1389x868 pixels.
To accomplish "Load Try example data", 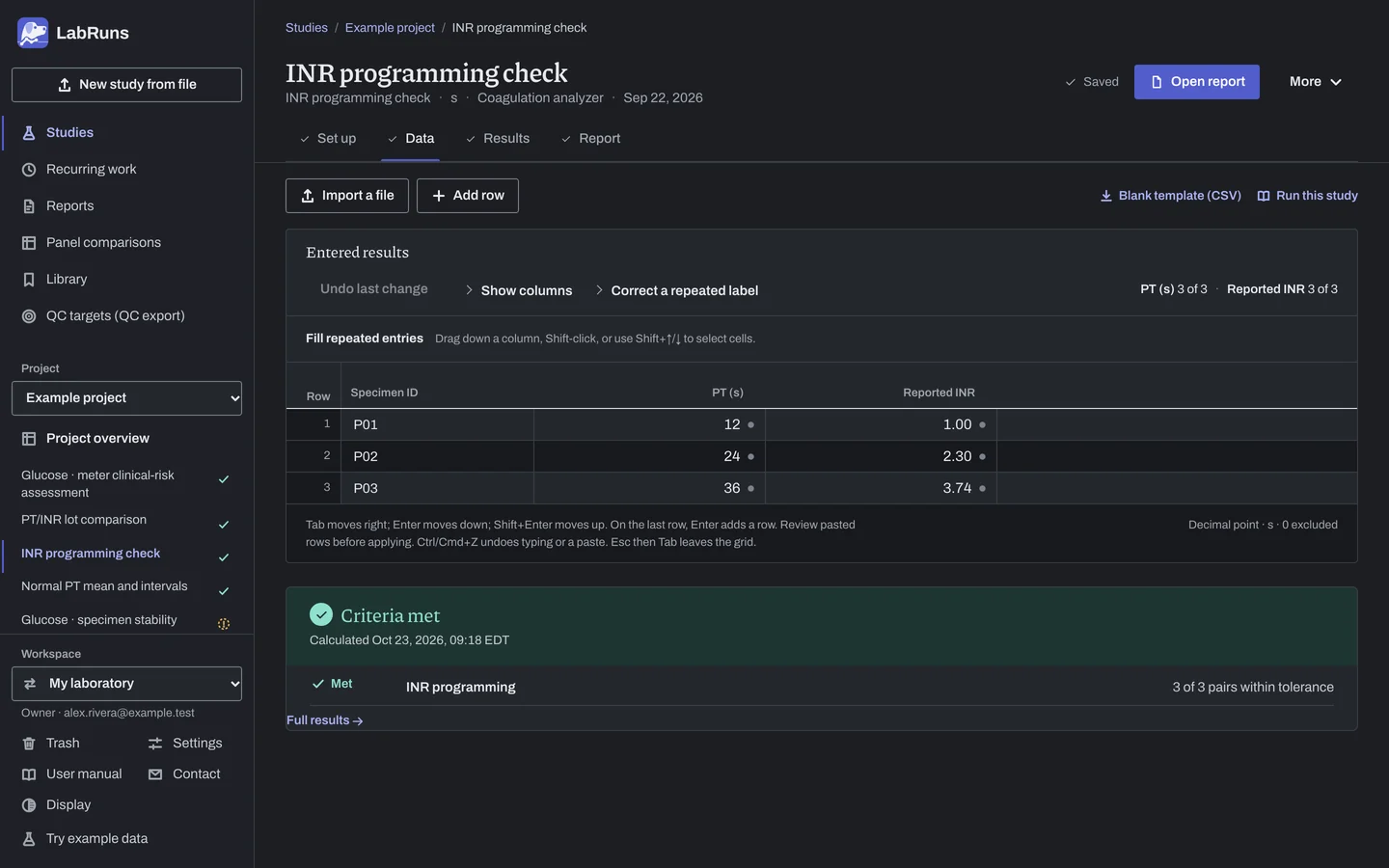I will (85, 839).
